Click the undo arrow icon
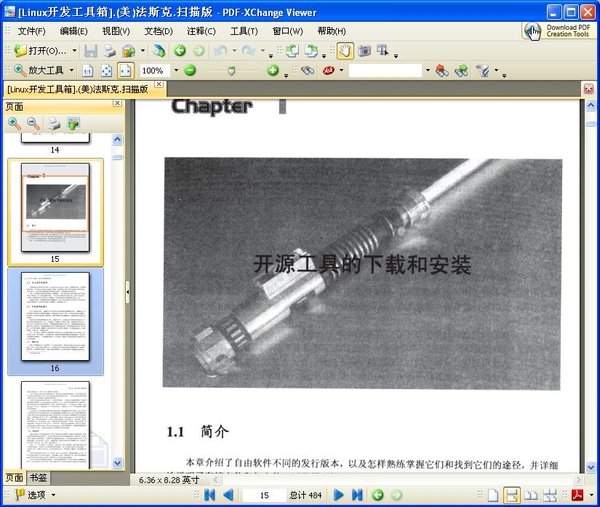Image resolution: width=600 pixels, height=507 pixels. [220, 51]
